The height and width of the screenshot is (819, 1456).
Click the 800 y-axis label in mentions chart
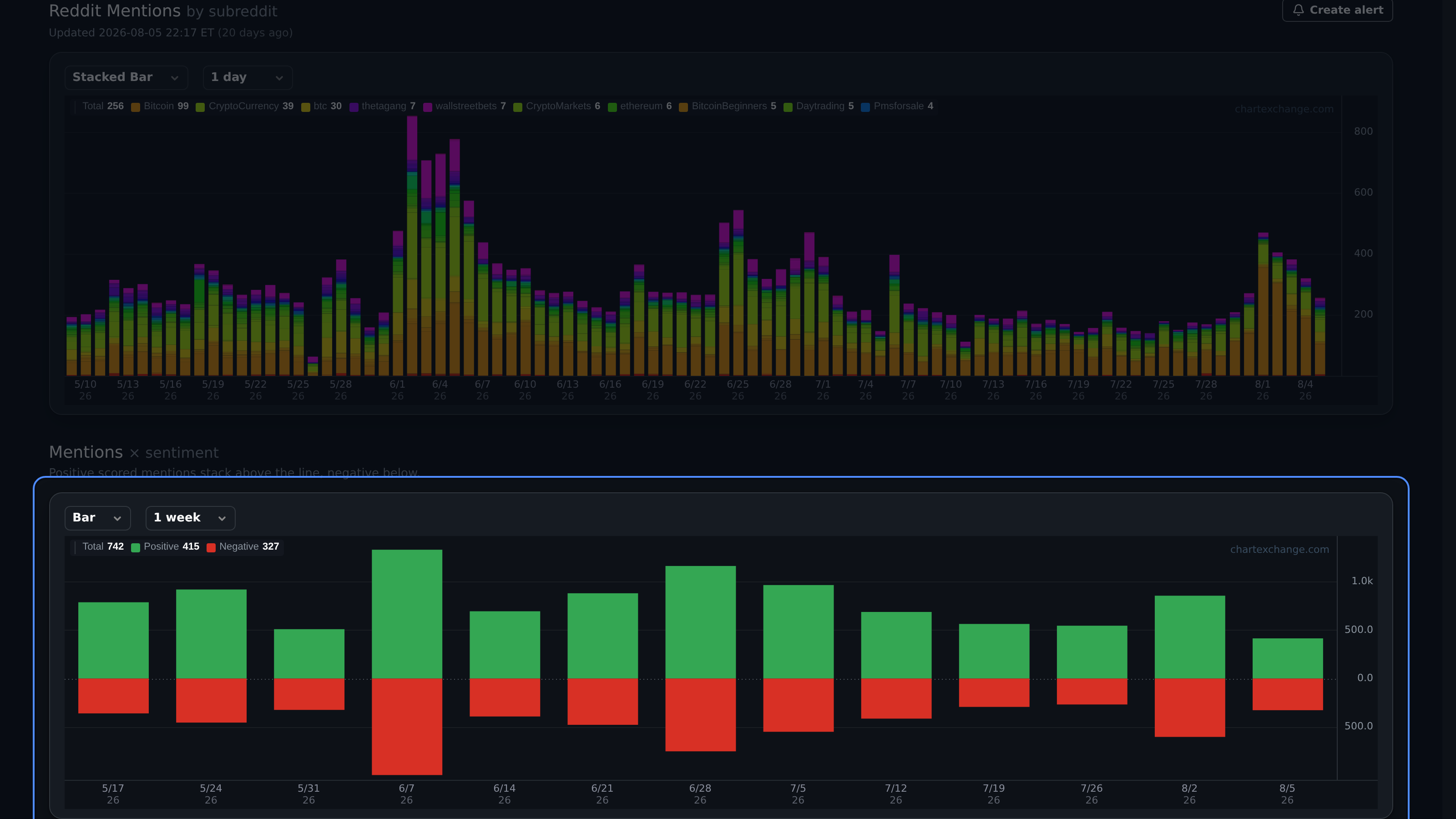point(1363,131)
